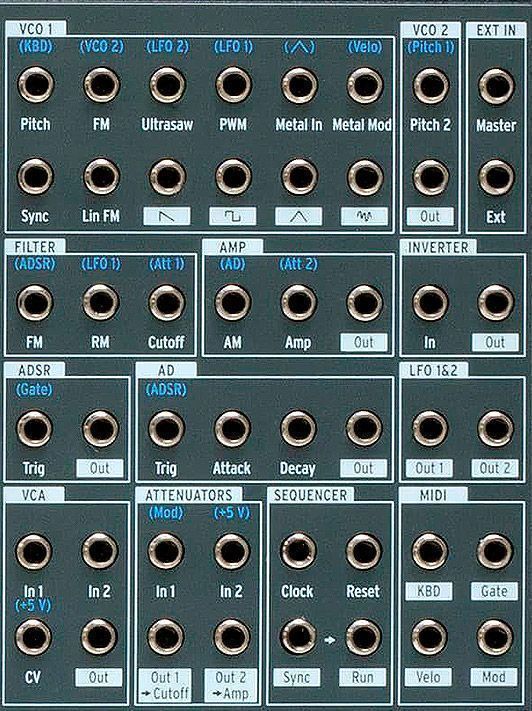The width and height of the screenshot is (532, 711).
Task: Select the noise waveform symbol
Action: (364, 216)
